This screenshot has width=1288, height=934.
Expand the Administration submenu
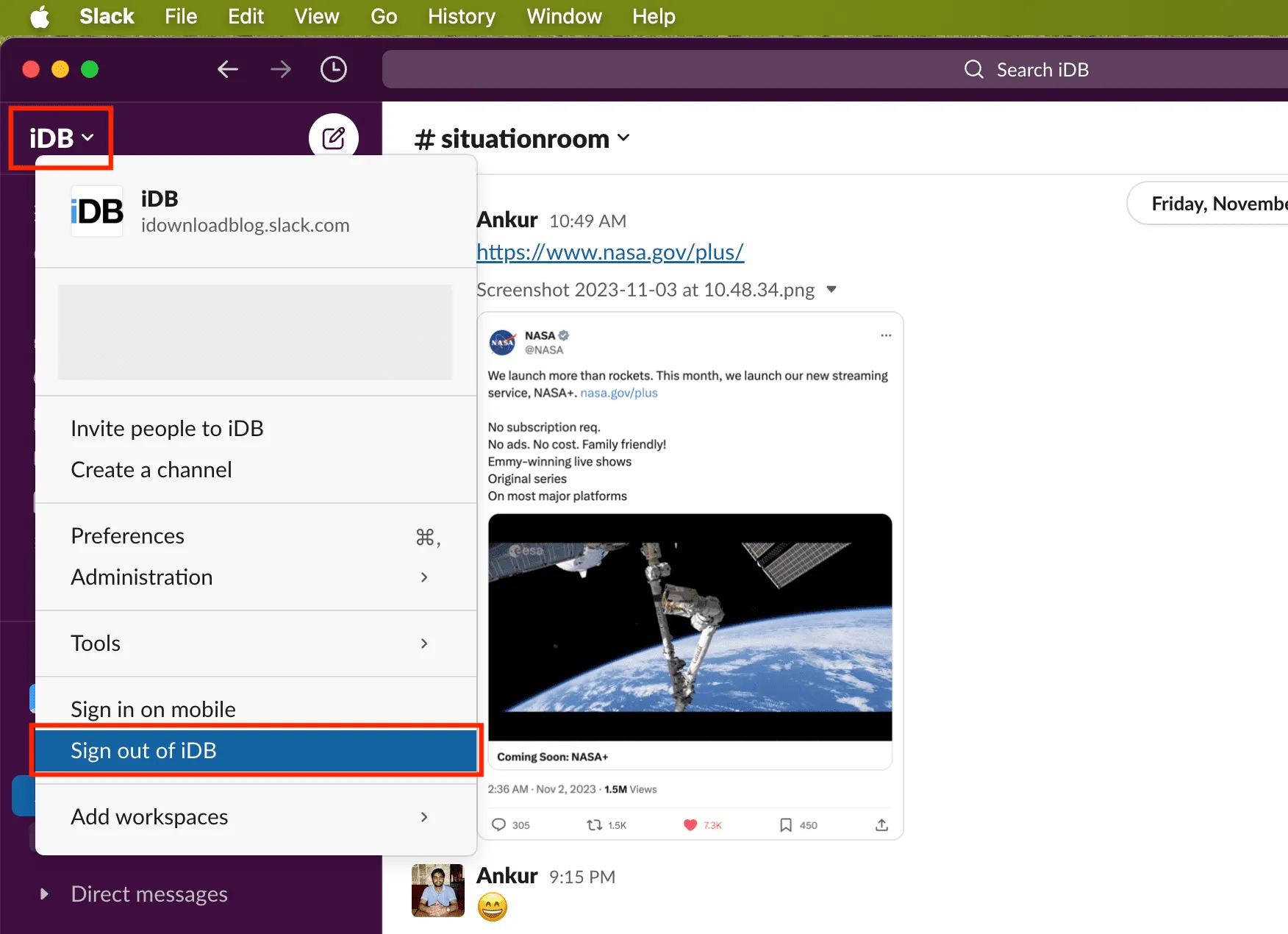pyautogui.click(x=256, y=577)
